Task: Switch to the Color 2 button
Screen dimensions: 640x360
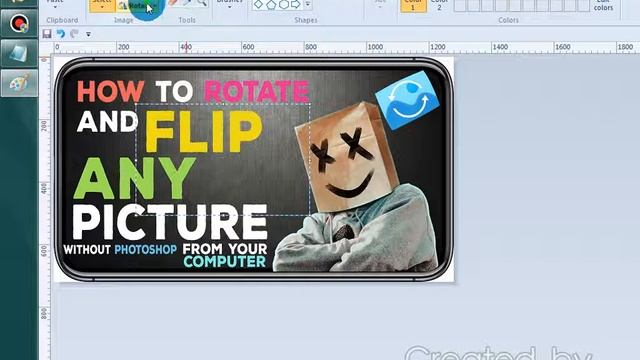Action: 439,5
